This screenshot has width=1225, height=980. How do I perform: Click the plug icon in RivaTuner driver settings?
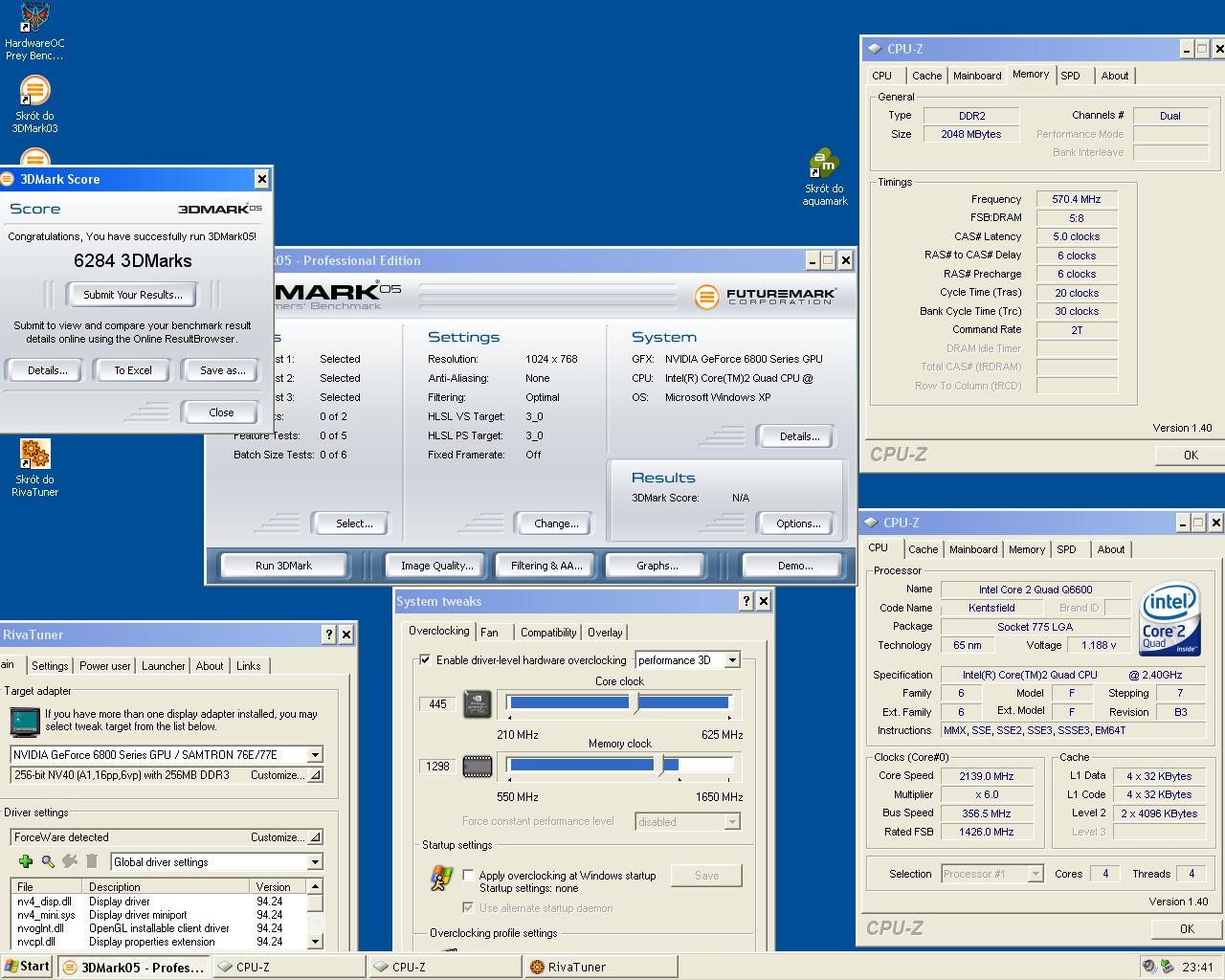(x=70, y=861)
